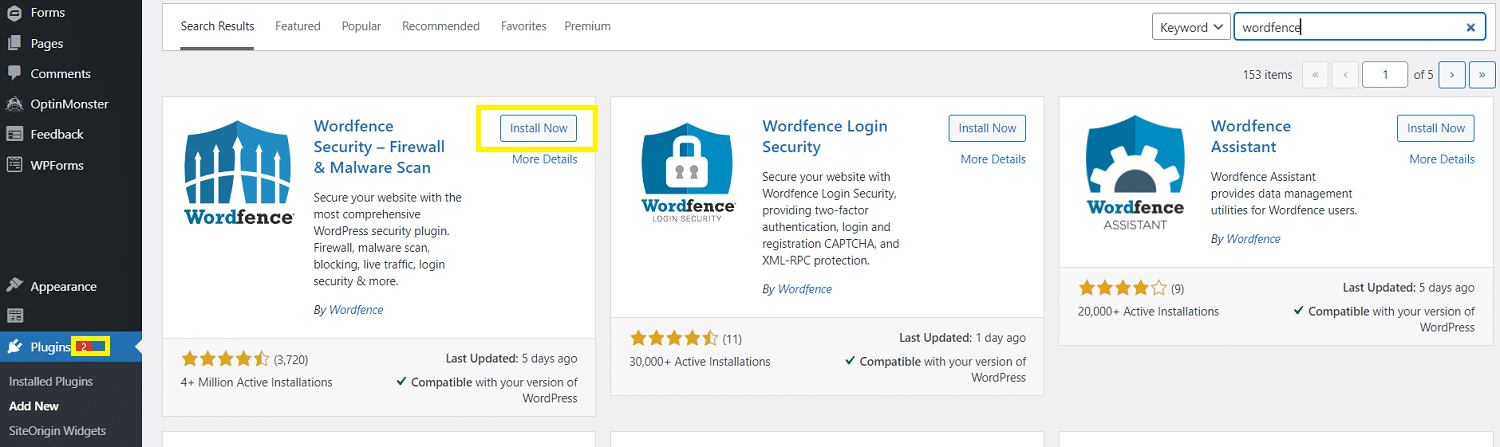Open More Details for Wordfence Assistant
The height and width of the screenshot is (447, 1500).
pos(1441,159)
